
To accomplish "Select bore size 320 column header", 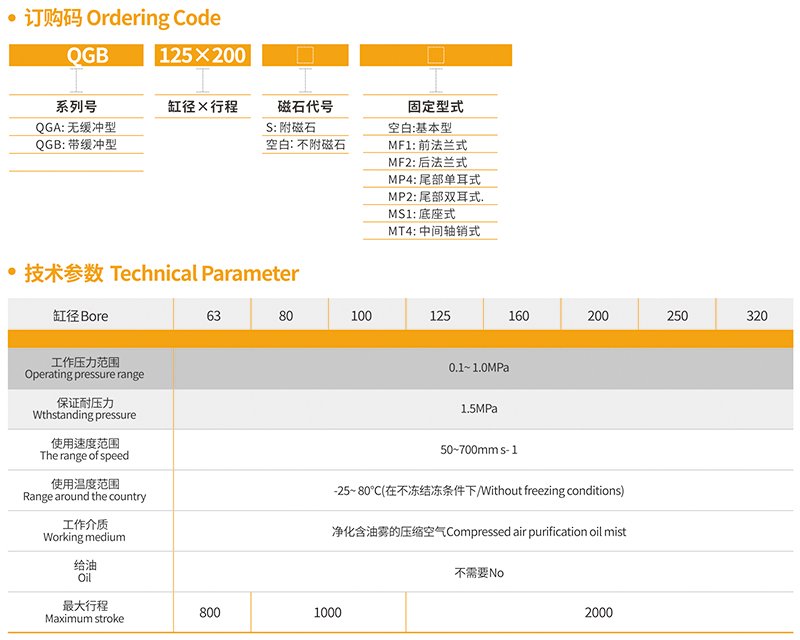I will click(757, 315).
